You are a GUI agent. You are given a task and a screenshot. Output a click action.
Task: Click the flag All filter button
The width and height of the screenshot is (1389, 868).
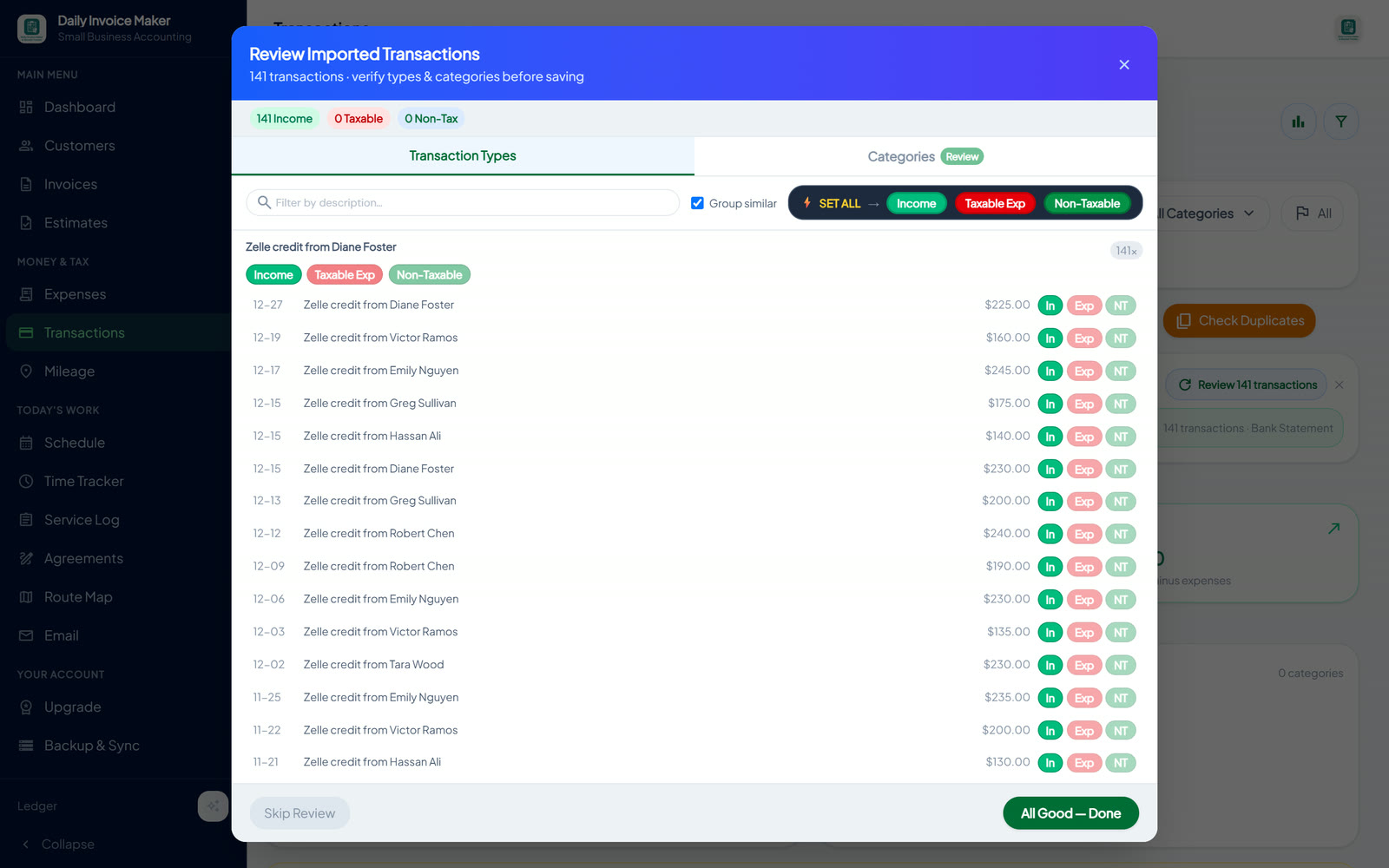point(1313,214)
